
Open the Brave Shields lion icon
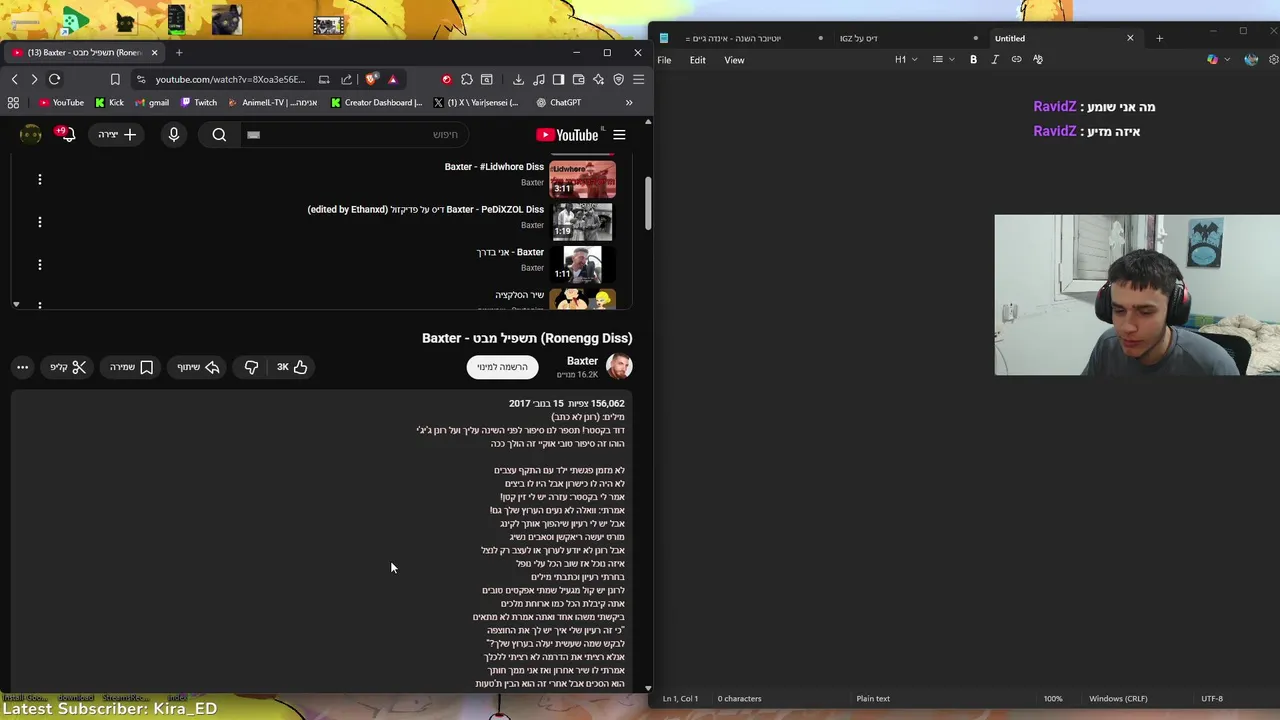(372, 79)
